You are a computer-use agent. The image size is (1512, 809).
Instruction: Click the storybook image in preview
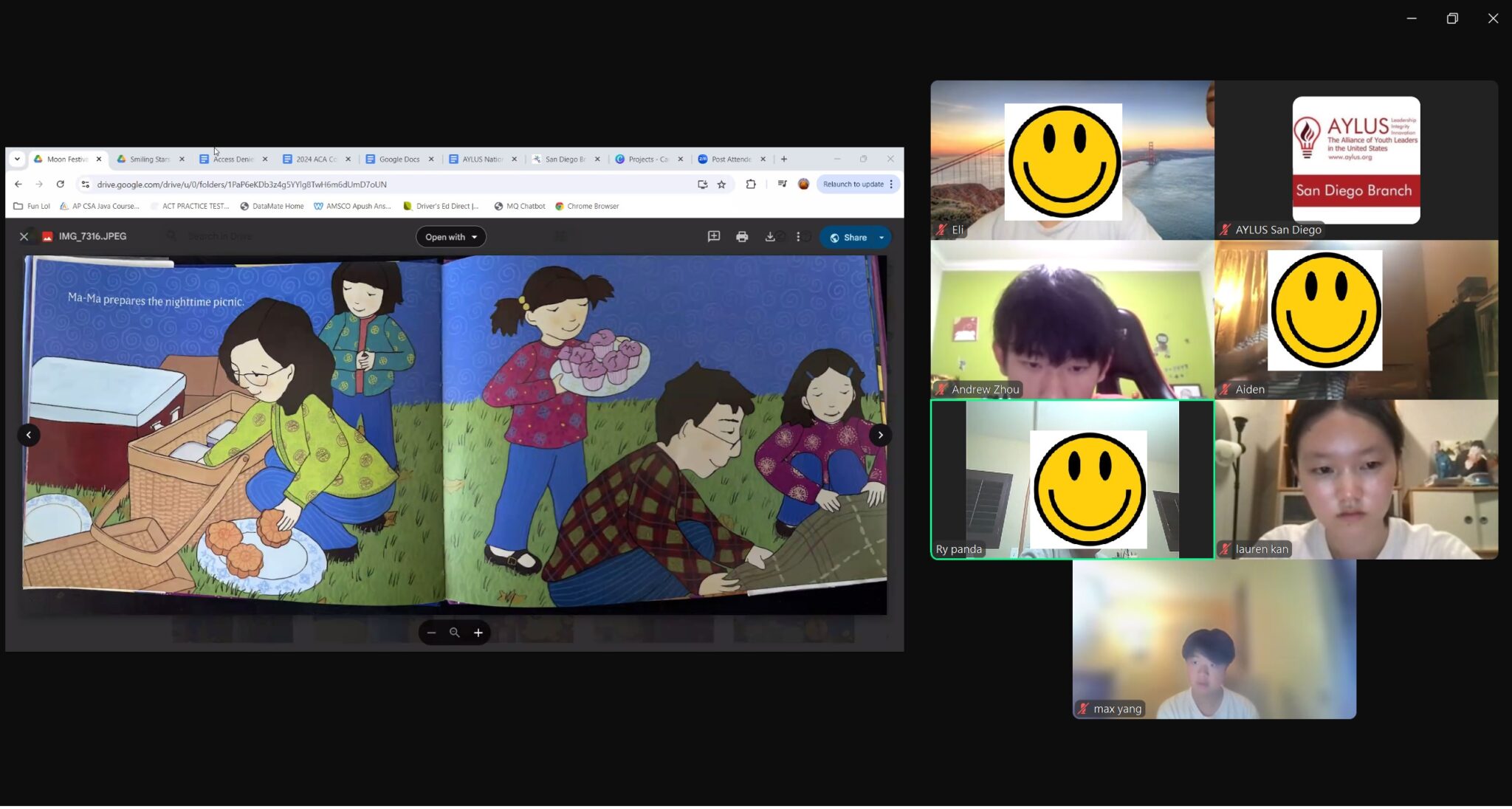pos(455,434)
